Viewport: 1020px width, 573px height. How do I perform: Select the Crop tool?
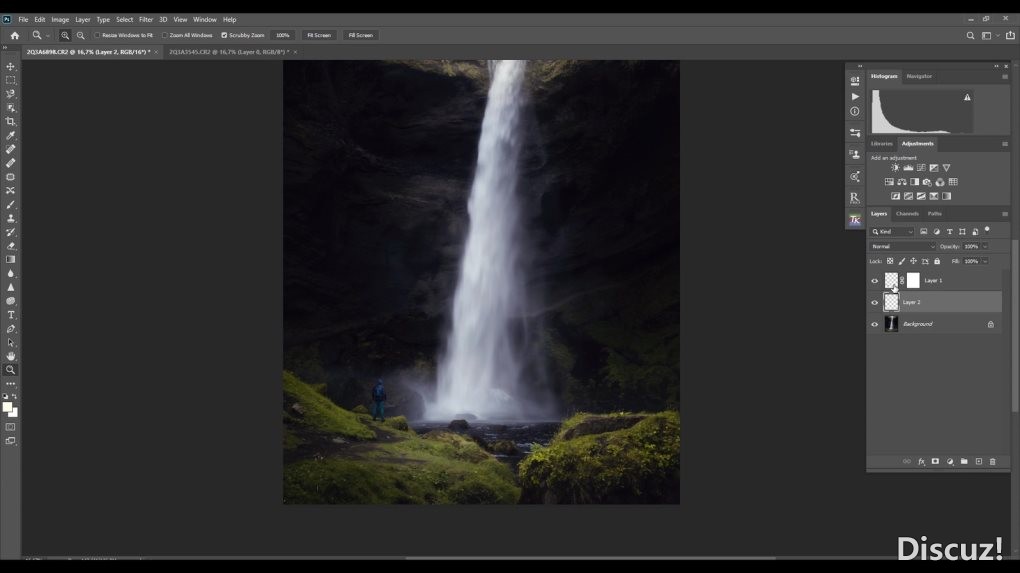[10, 122]
